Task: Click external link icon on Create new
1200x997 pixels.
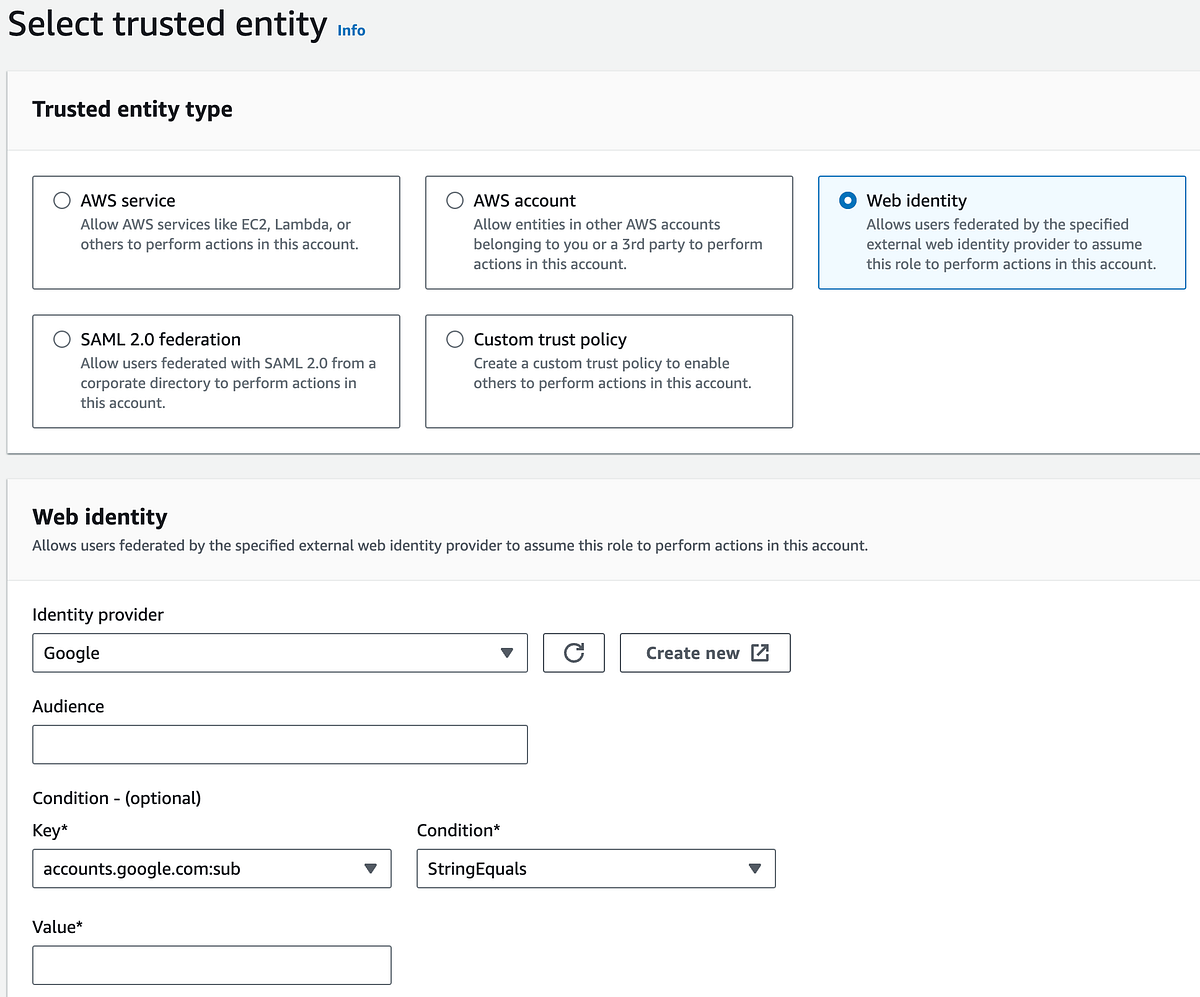Action: (760, 653)
